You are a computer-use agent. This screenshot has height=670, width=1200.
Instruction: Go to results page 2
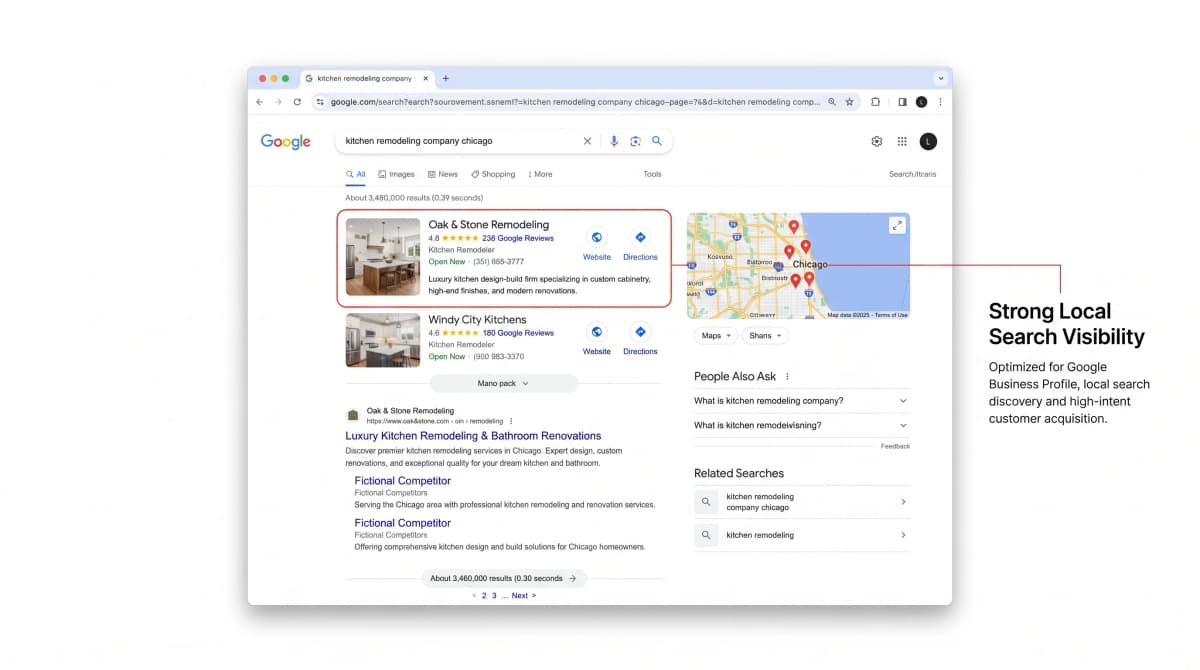pyautogui.click(x=484, y=596)
